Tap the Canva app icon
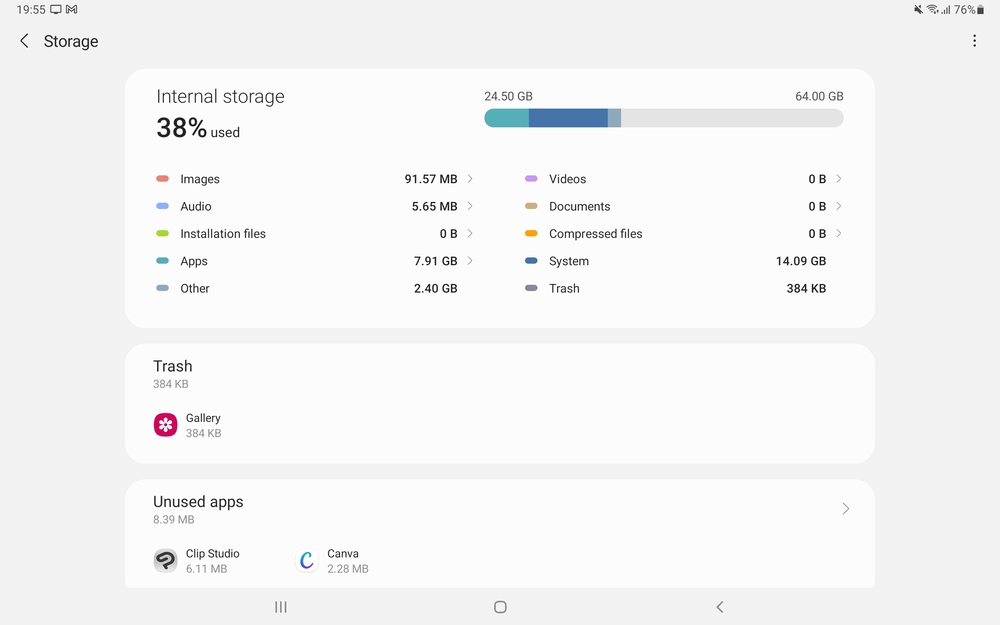Screen dimensions: 1000x625 coord(307,561)
